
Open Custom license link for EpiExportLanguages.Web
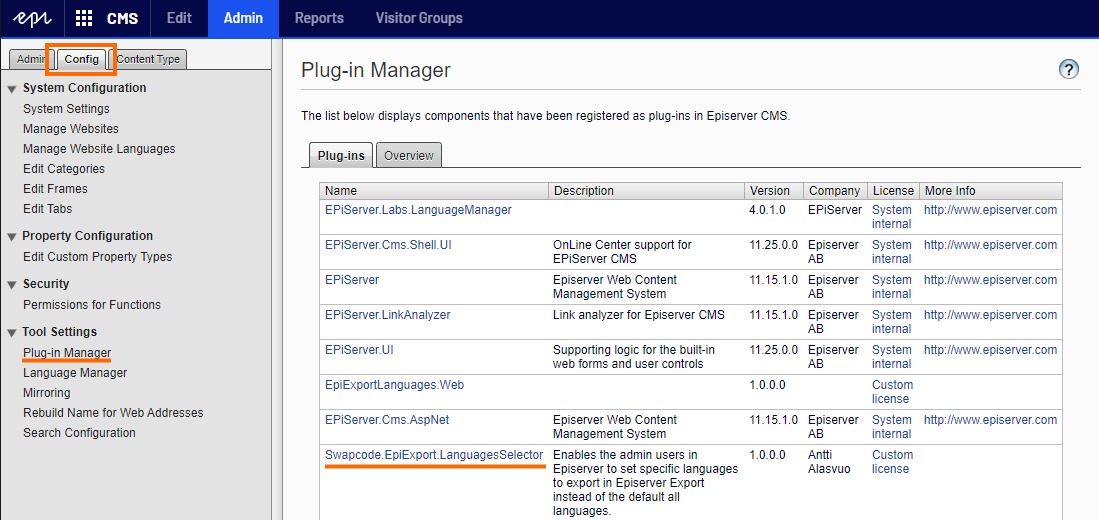892,392
